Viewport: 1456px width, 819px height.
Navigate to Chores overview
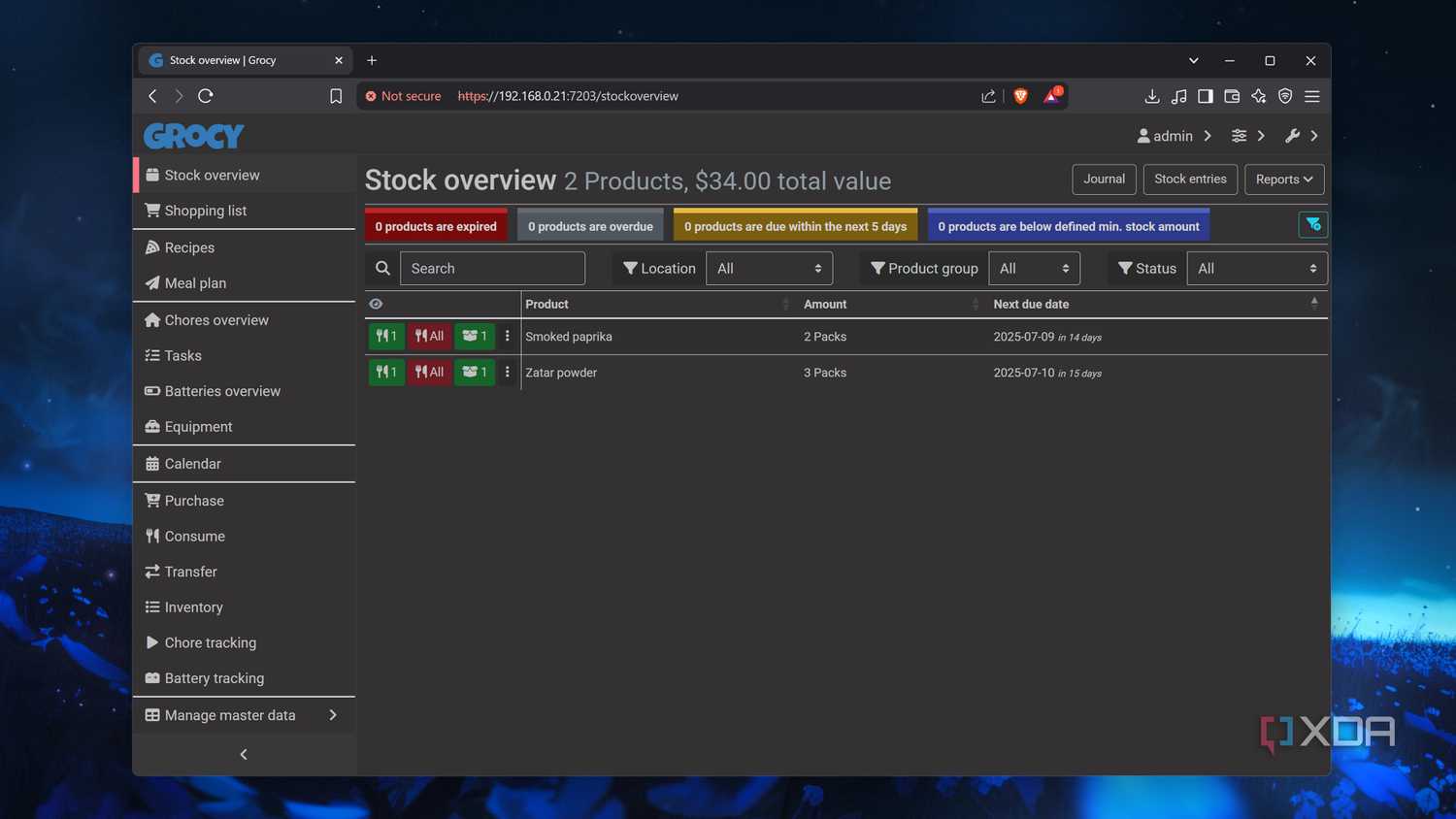[x=244, y=320]
